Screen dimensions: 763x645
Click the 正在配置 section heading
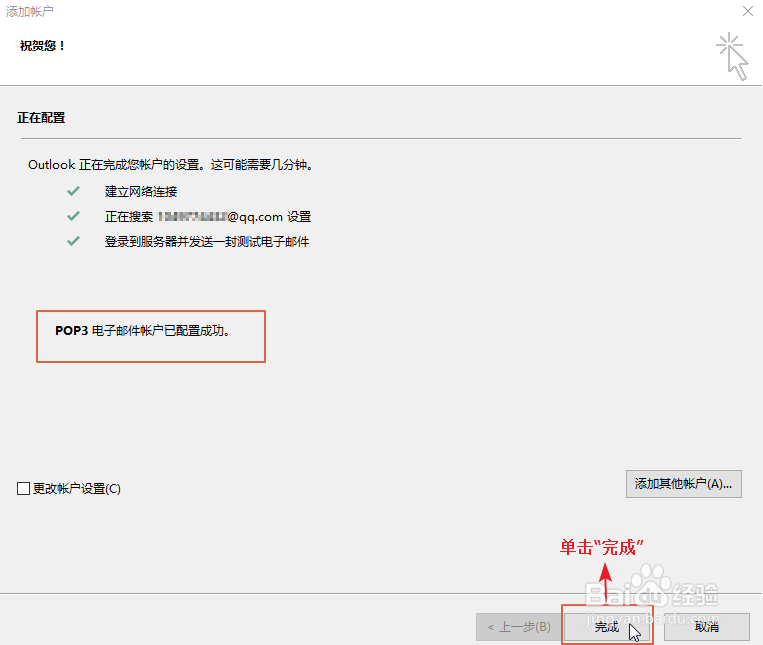(x=41, y=118)
